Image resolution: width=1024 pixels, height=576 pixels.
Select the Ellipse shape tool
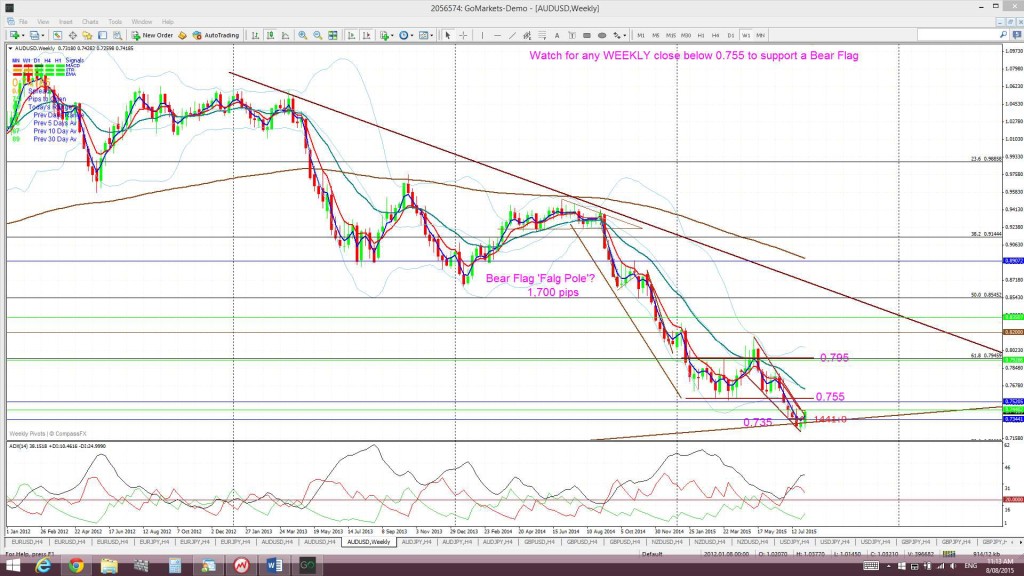[x=602, y=35]
